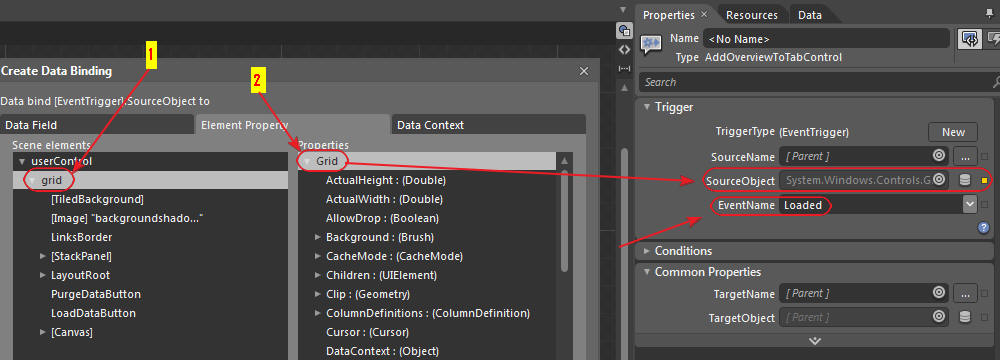1000x360 pixels.
Task: Open the Resources panel tab
Action: click(x=752, y=15)
